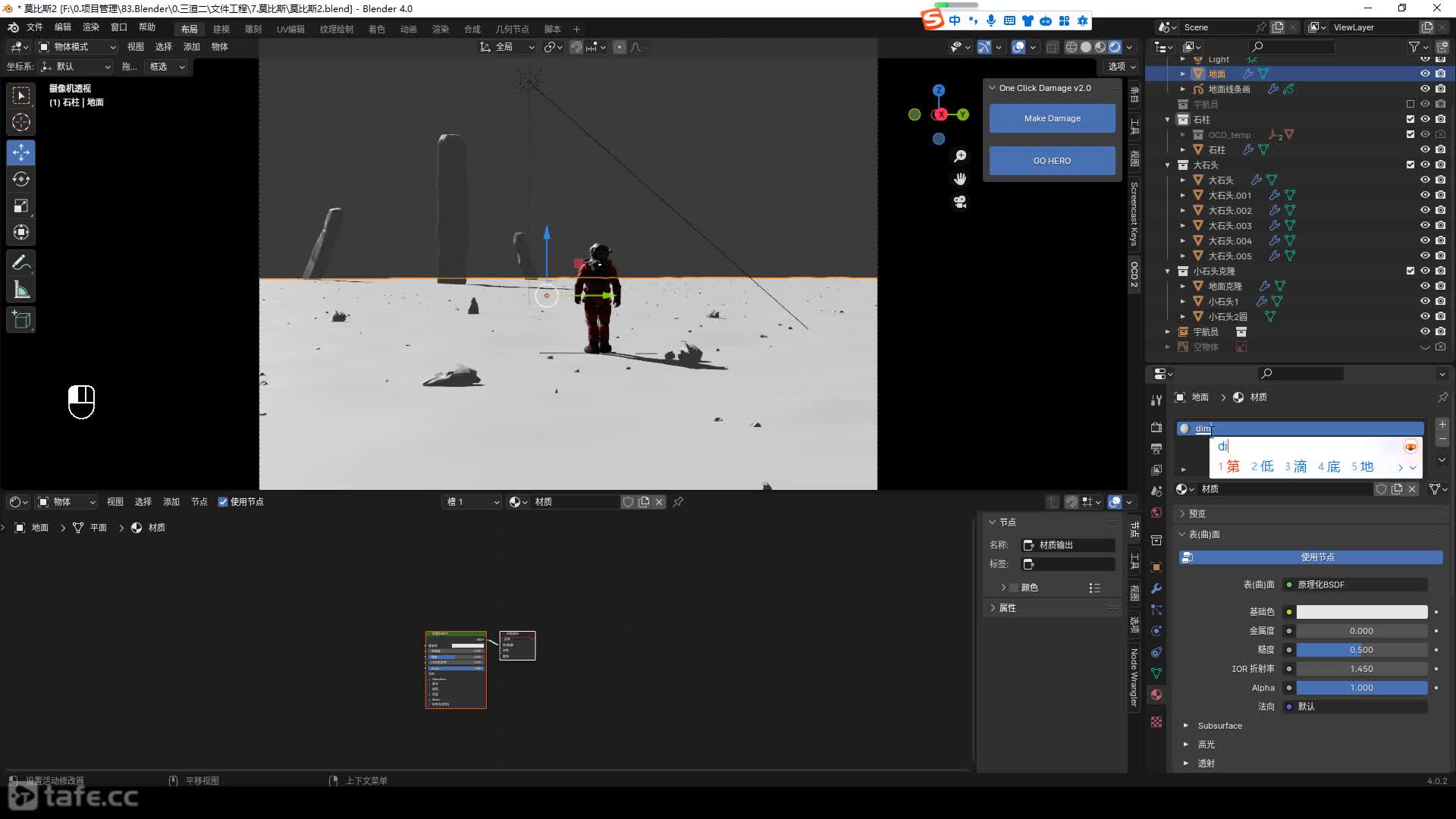Switch to the 几何节点 workspace tab
The image size is (1456, 819).
tap(513, 29)
